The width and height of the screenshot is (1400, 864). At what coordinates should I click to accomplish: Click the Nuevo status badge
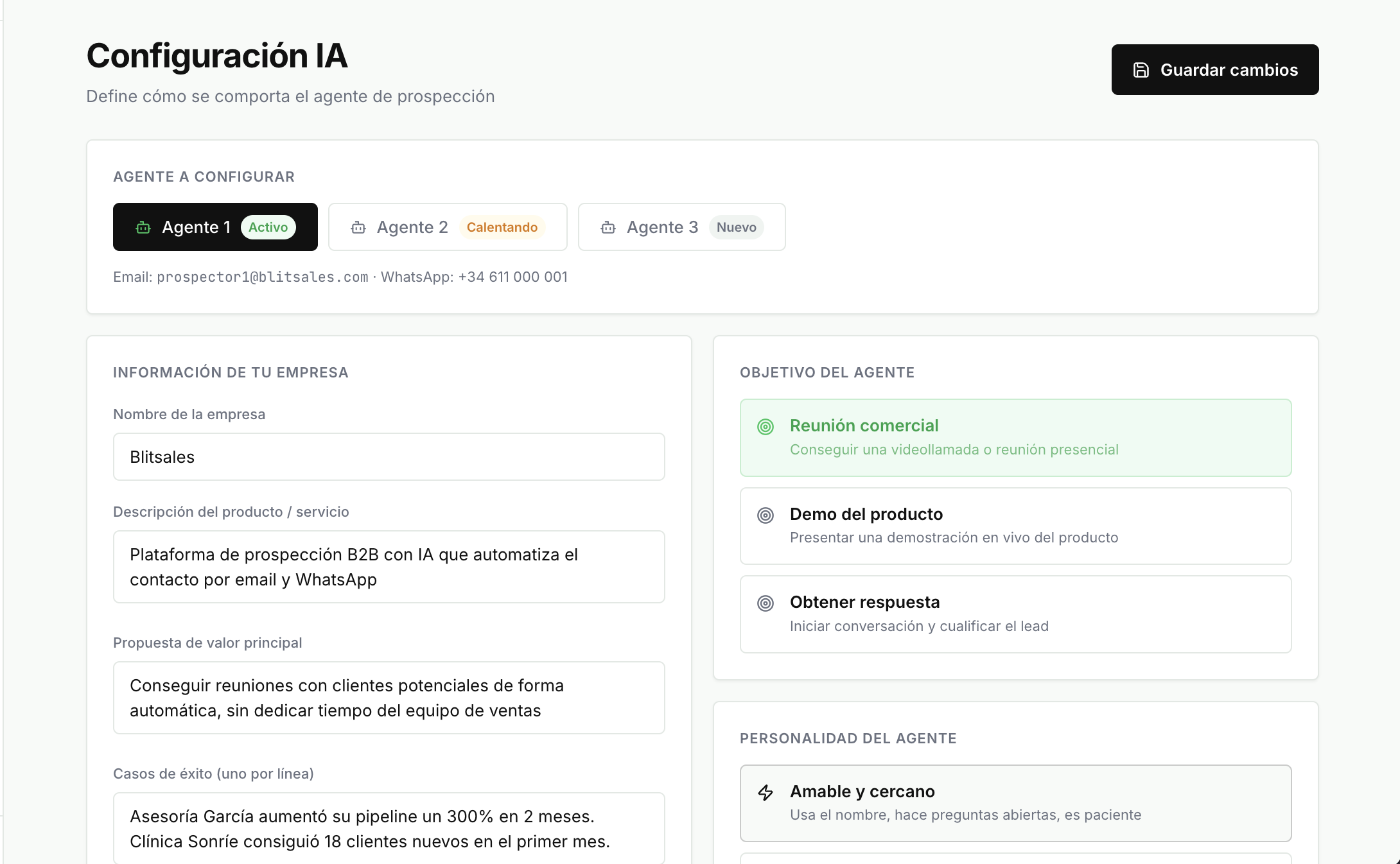coord(736,227)
